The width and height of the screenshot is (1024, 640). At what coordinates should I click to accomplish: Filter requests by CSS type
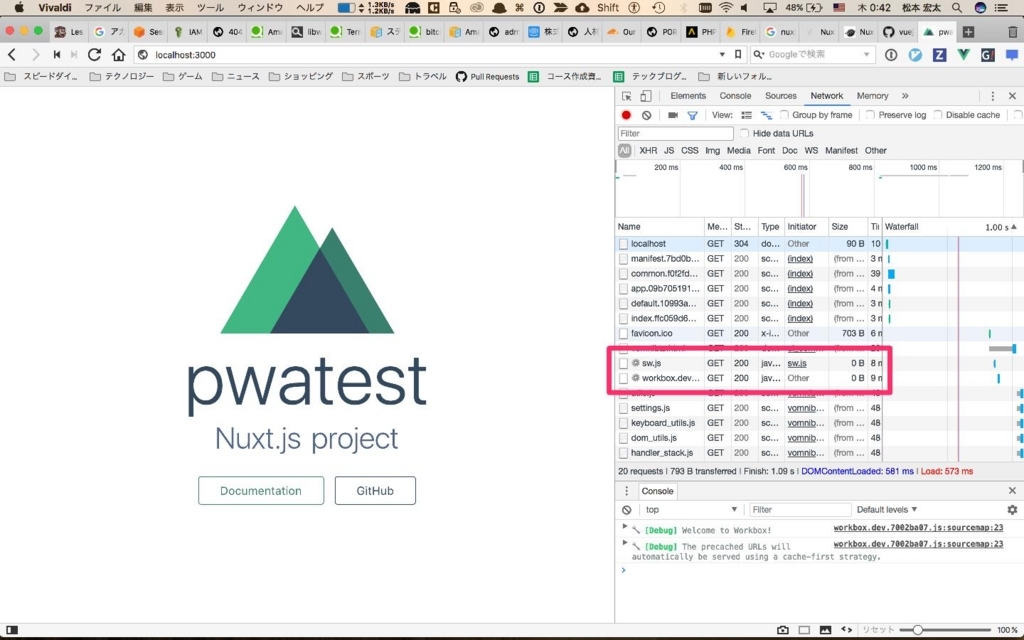[x=690, y=150]
